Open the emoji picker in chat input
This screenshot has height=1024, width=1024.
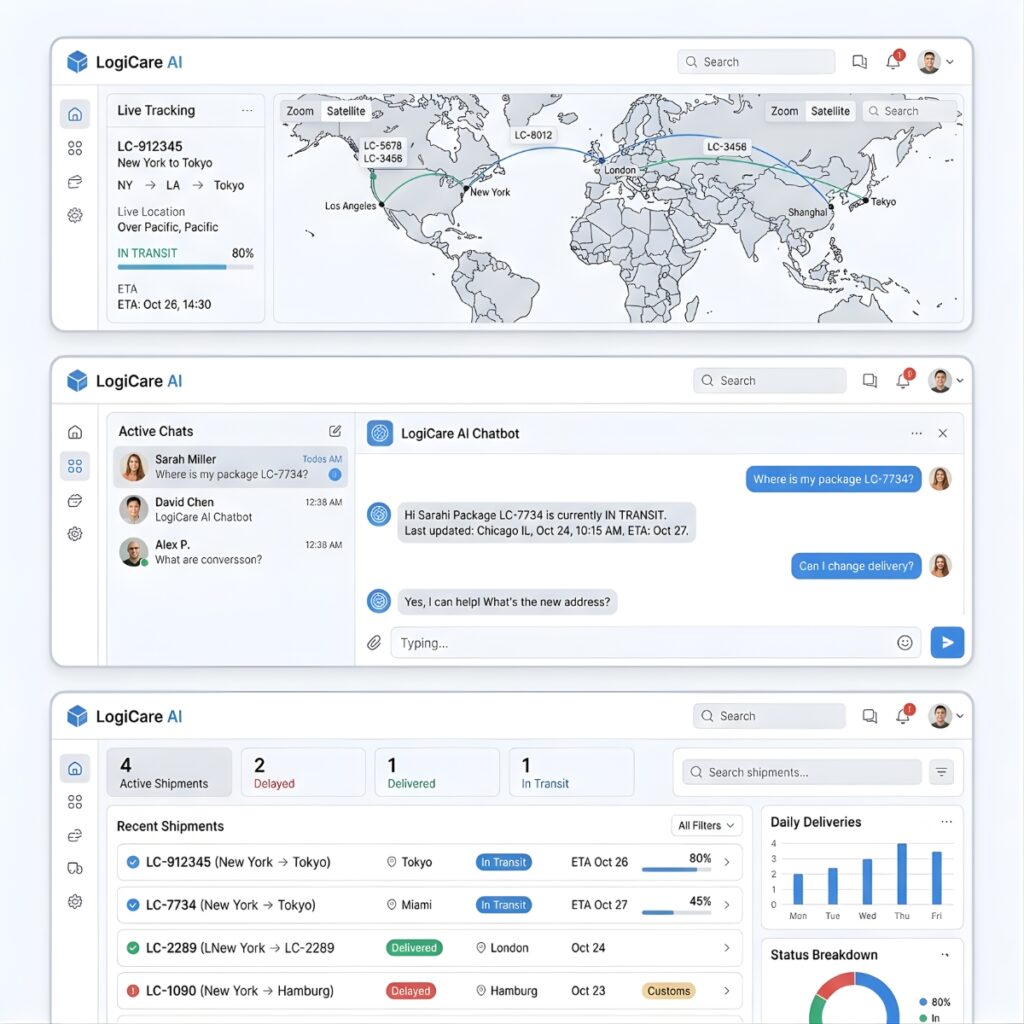coord(905,642)
